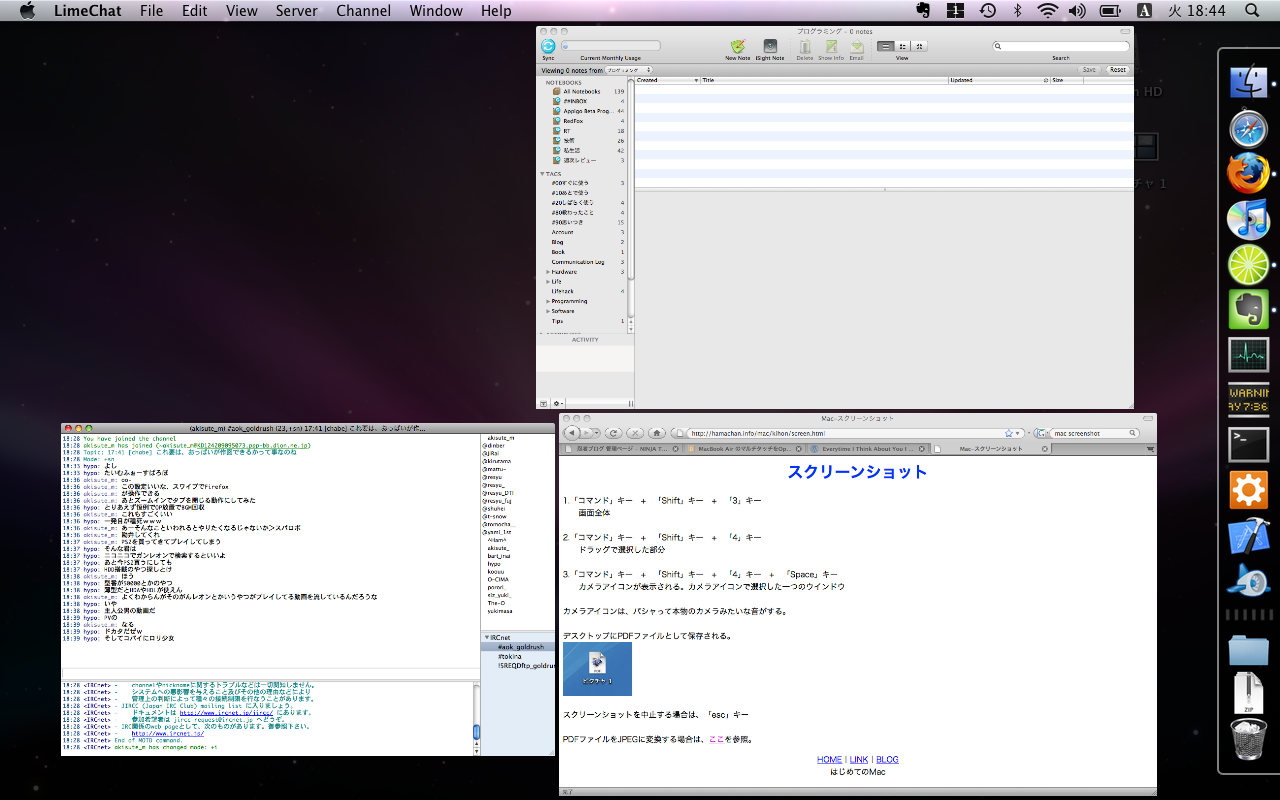Open the orange gear app in the Dock
This screenshot has height=800, width=1280.
(x=1248, y=490)
